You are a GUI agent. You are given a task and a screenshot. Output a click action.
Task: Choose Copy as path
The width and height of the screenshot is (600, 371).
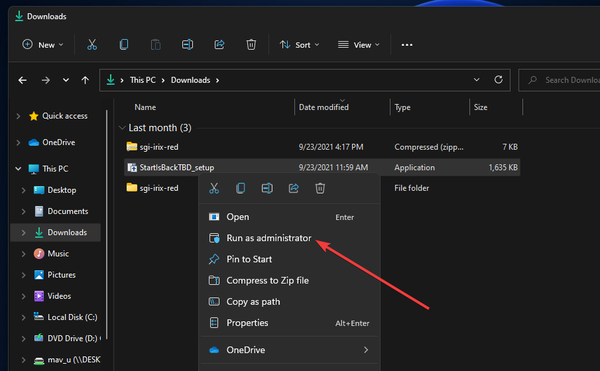pyautogui.click(x=289, y=302)
